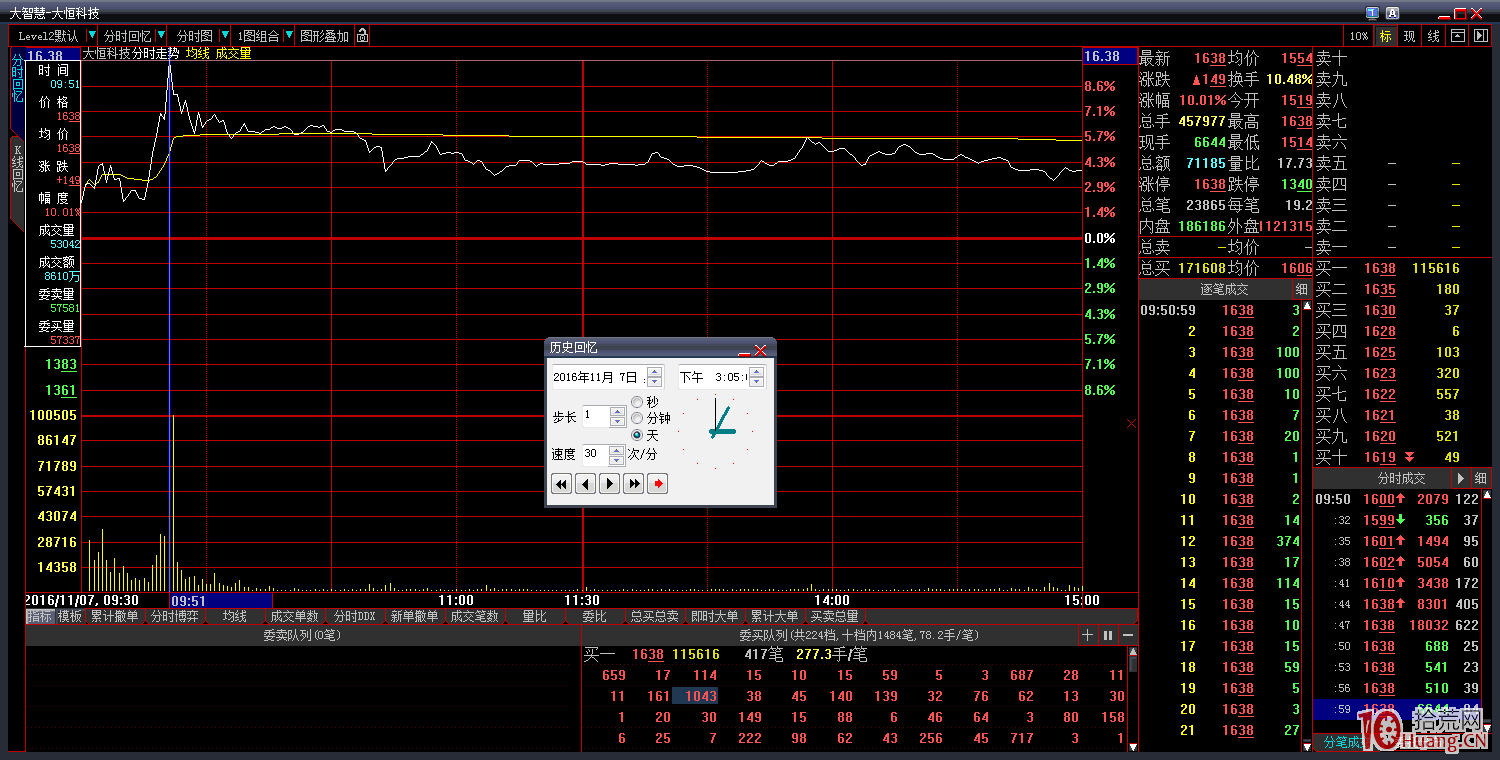Open the 分时回忆 dropdown arrow
This screenshot has width=1500, height=760.
point(161,36)
